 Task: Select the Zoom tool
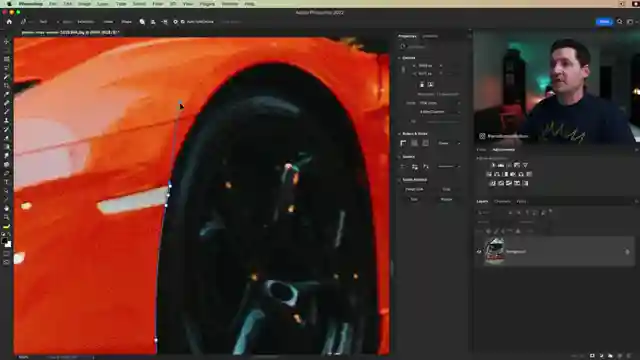pos(7,217)
